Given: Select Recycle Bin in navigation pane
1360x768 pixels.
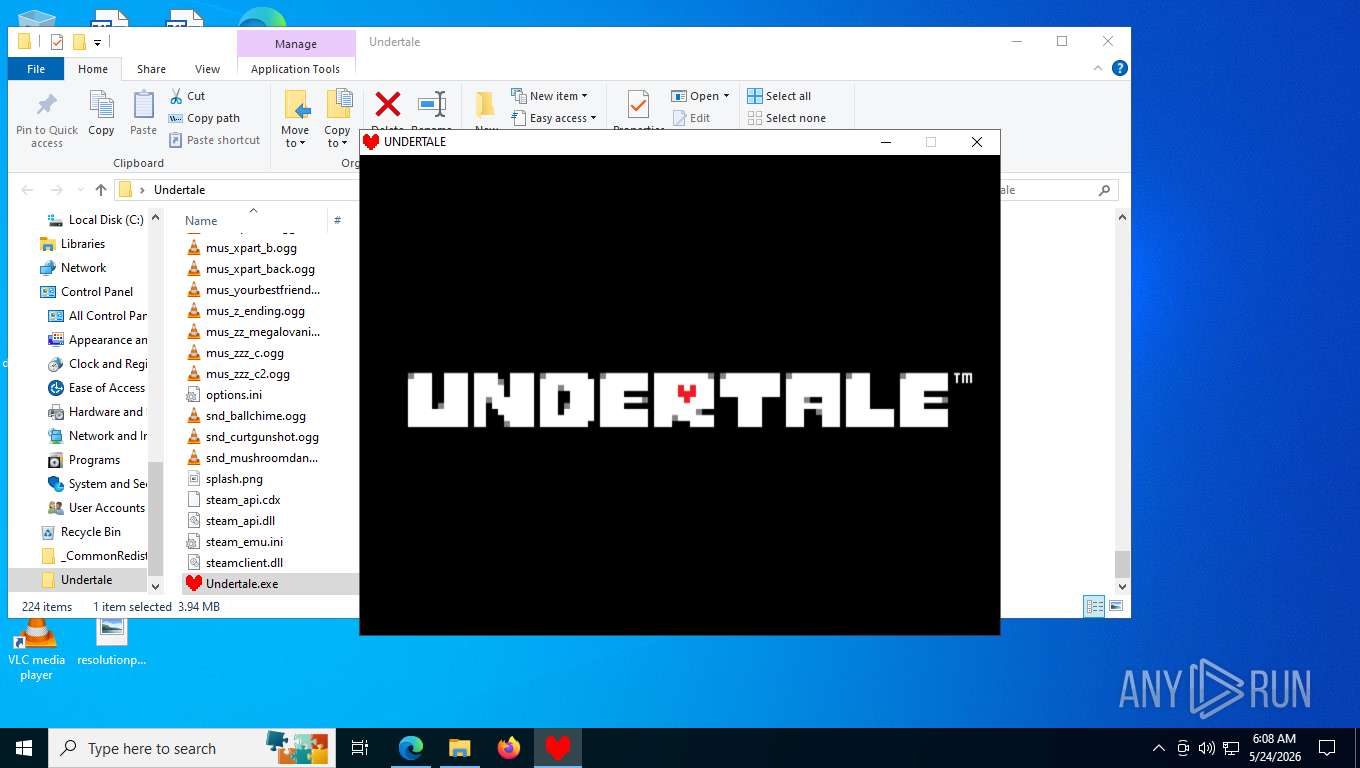Looking at the screenshot, I should [x=91, y=532].
